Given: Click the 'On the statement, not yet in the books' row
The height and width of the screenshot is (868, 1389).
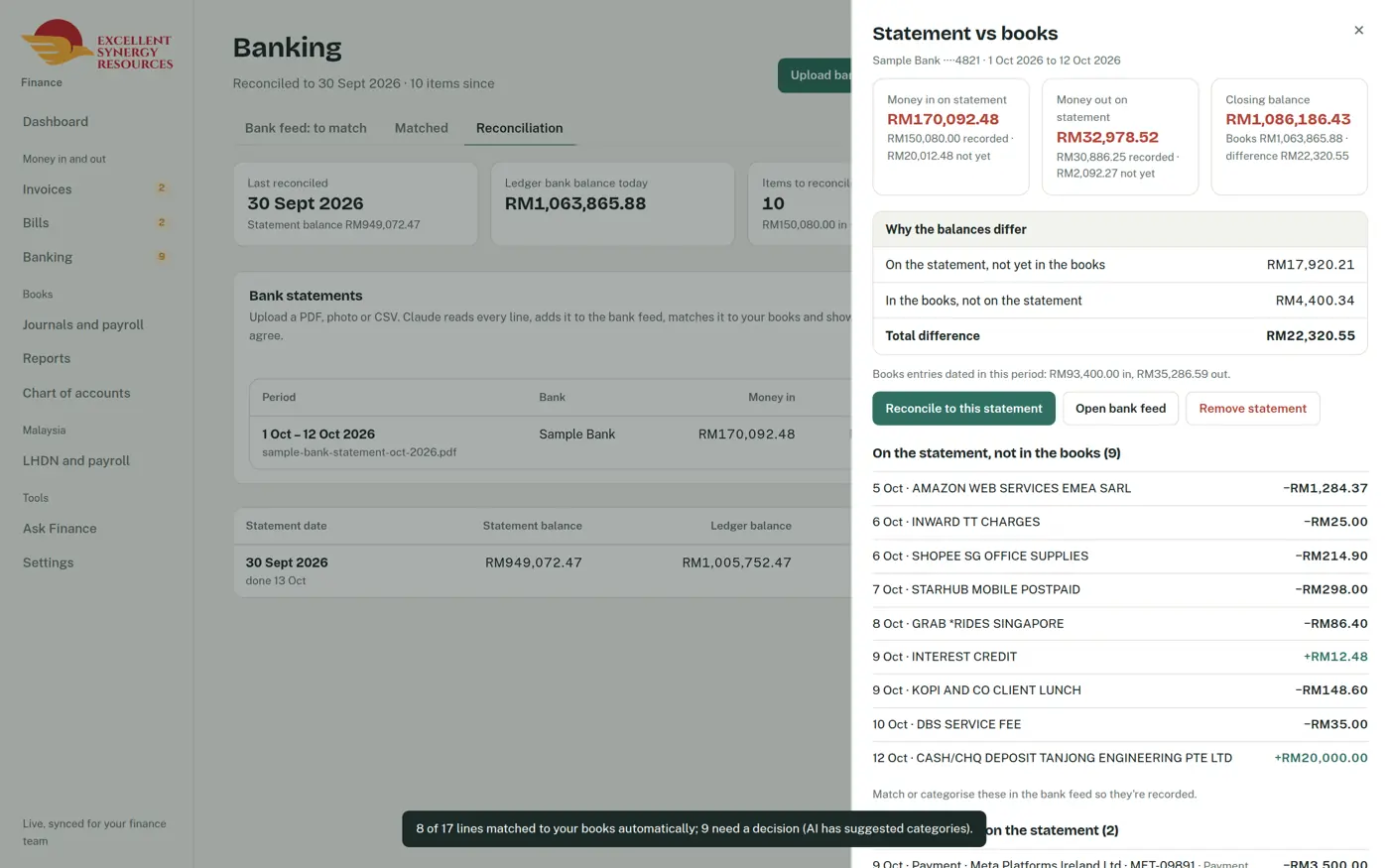Looking at the screenshot, I should click(x=1120, y=265).
